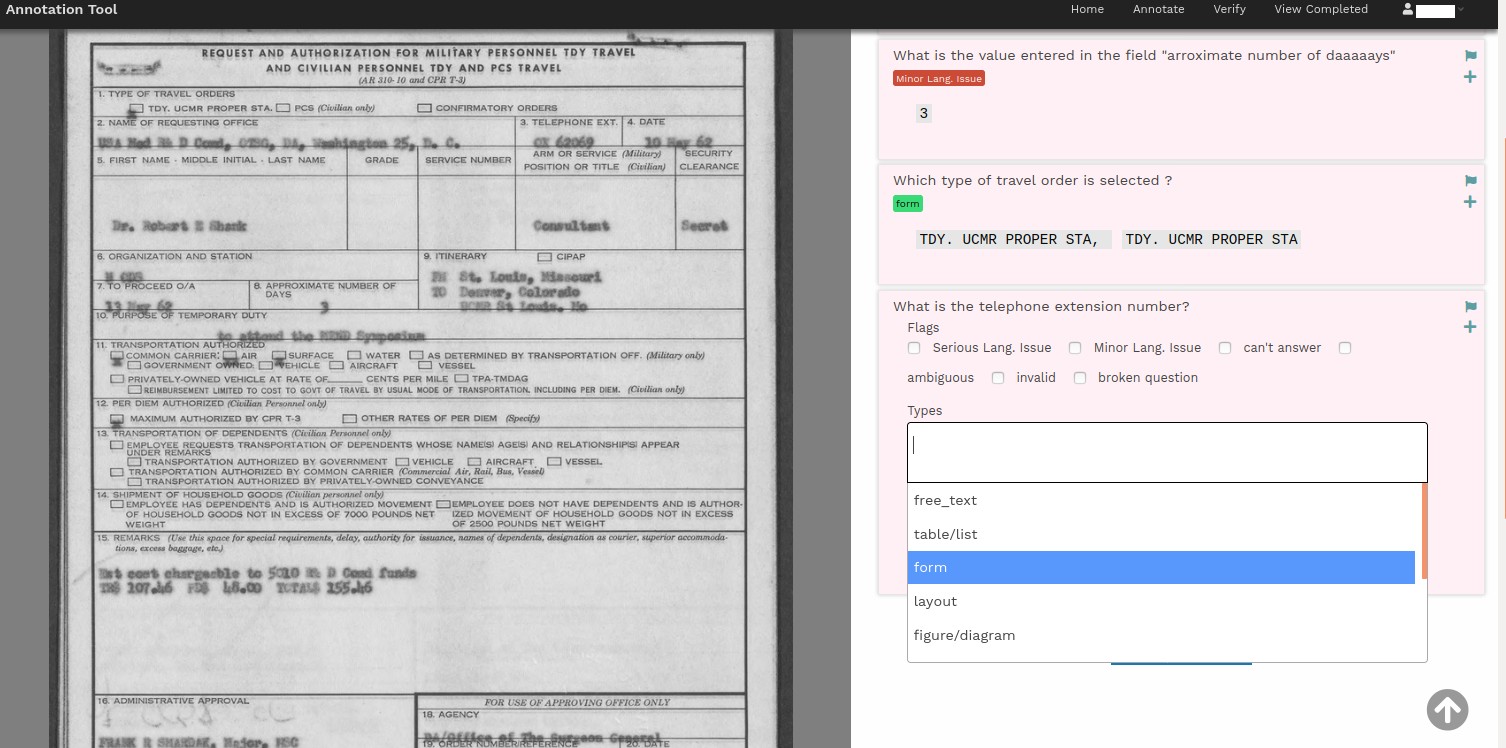This screenshot has height=748, width=1506.
Task: Flag the travel order type question
Action: coord(1470,181)
